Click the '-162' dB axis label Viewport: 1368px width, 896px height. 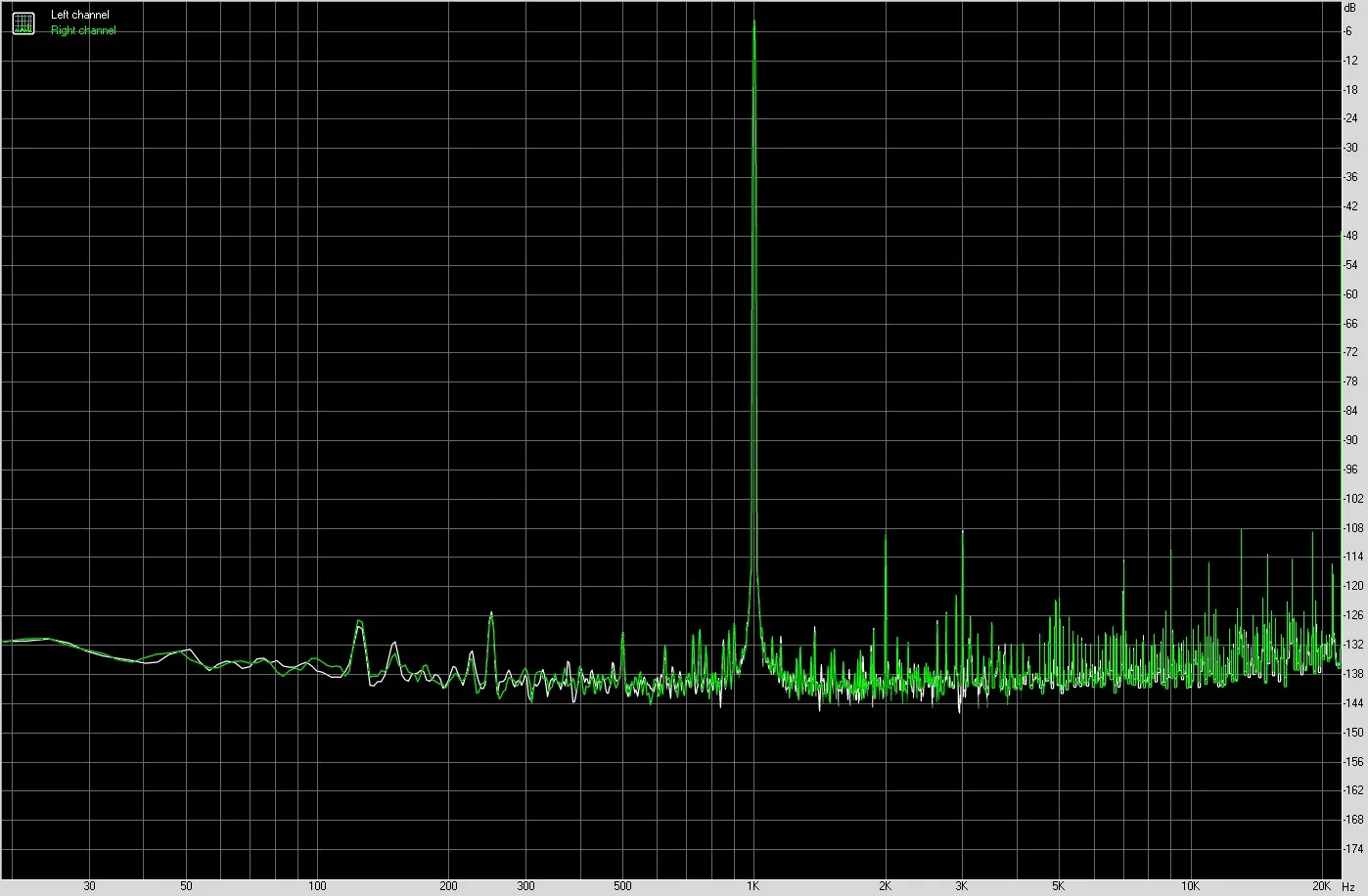pyautogui.click(x=1354, y=790)
